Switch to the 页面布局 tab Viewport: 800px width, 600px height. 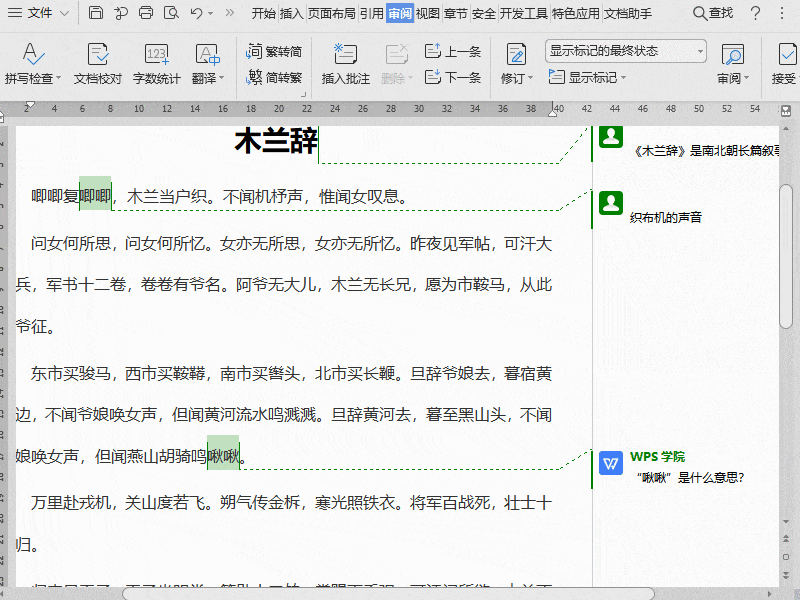click(331, 13)
